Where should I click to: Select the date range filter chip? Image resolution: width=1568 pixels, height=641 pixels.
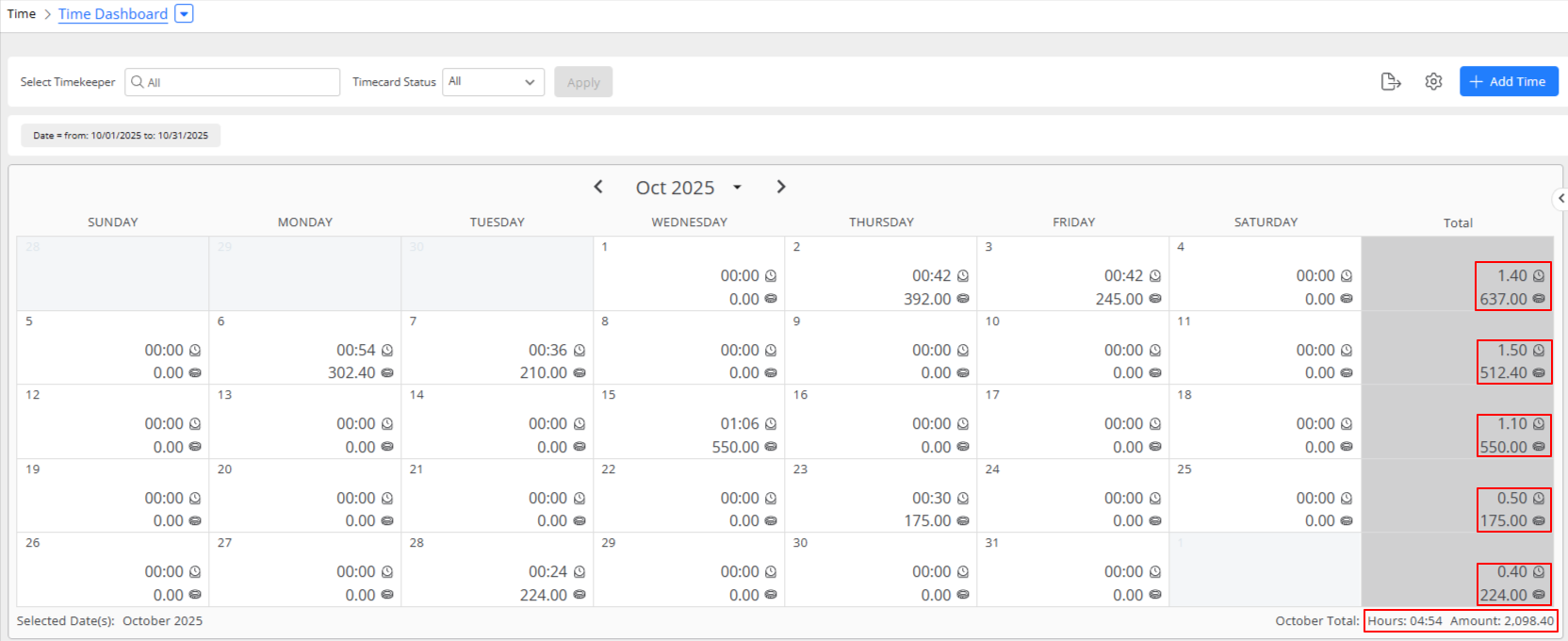pyautogui.click(x=121, y=136)
